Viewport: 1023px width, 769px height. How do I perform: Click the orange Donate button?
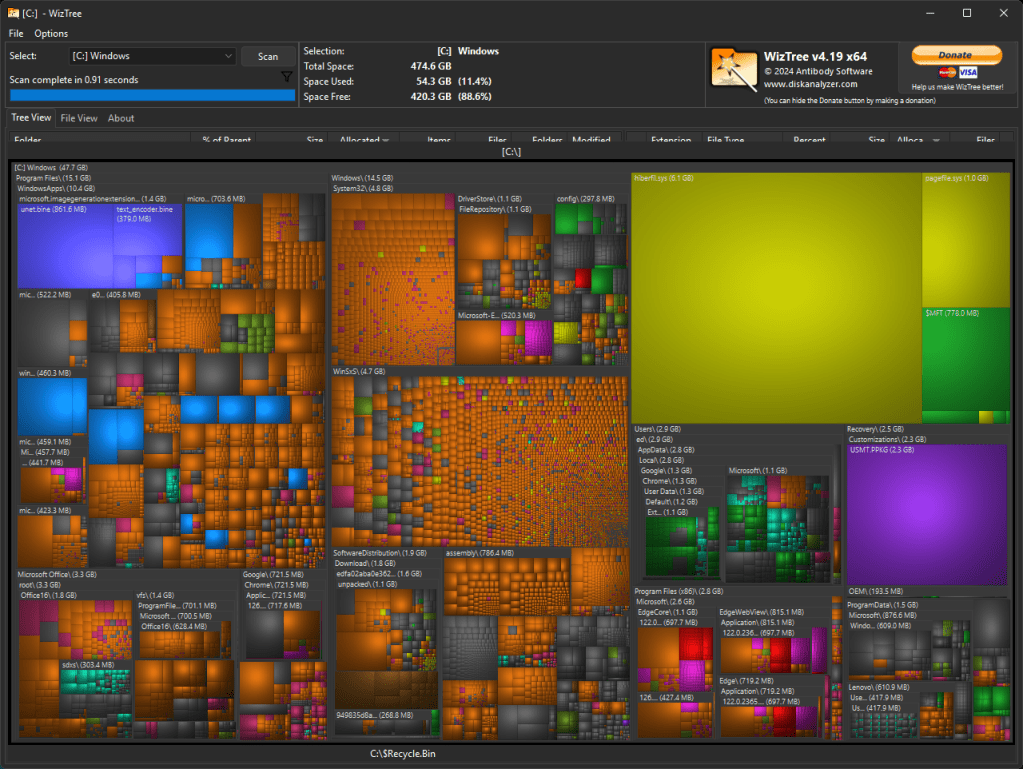click(956, 54)
